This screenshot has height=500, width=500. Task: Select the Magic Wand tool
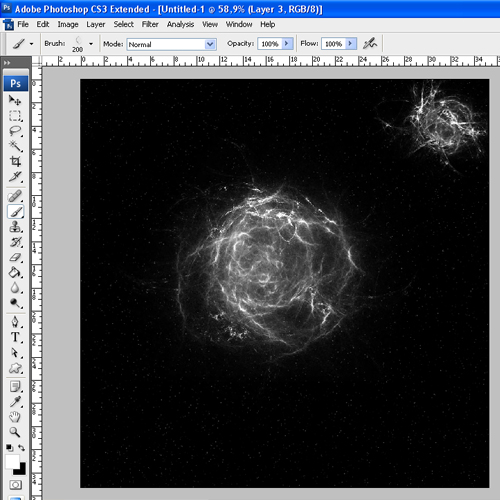click(x=15, y=146)
